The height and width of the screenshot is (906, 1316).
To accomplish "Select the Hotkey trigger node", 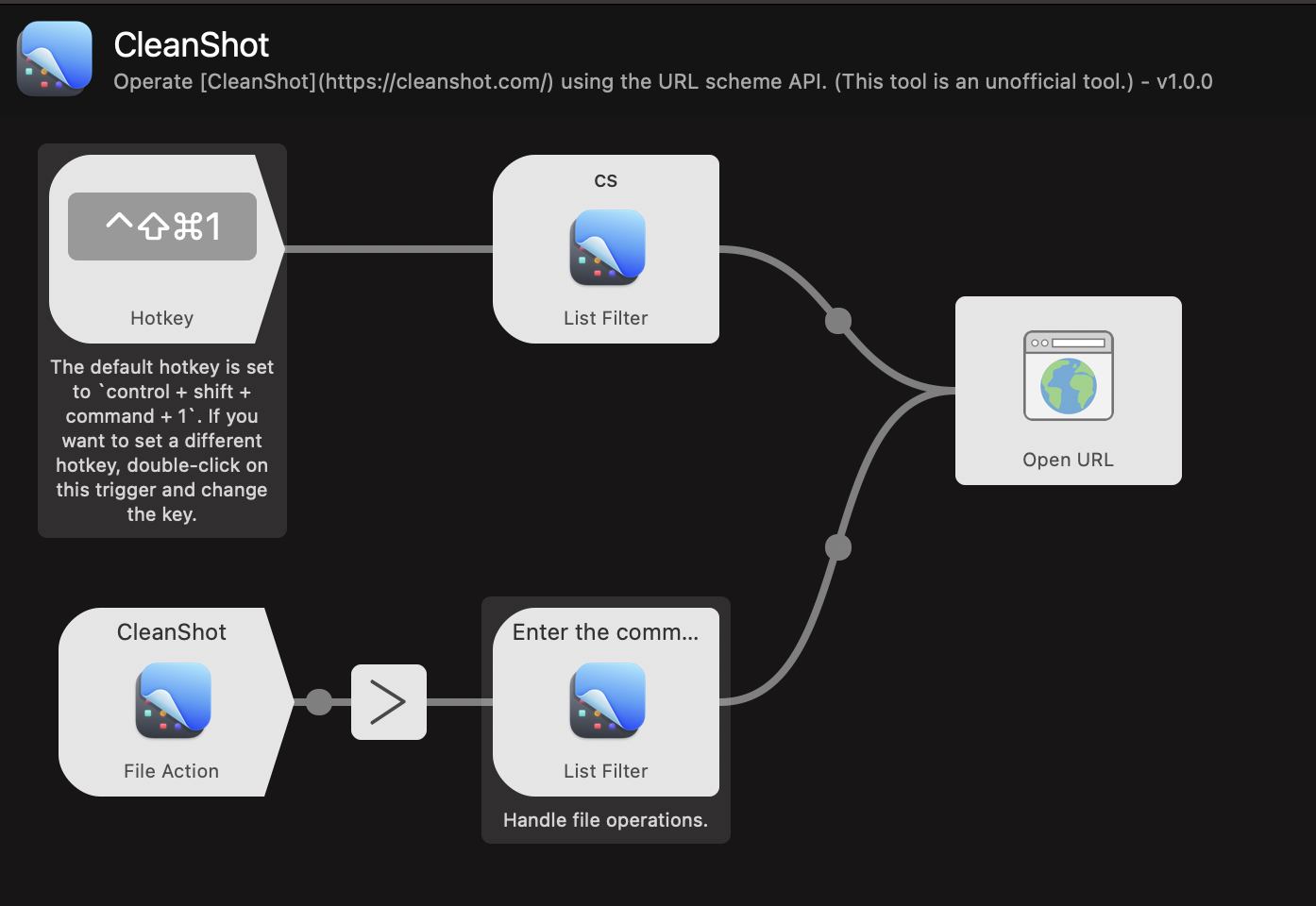I will tap(166, 249).
